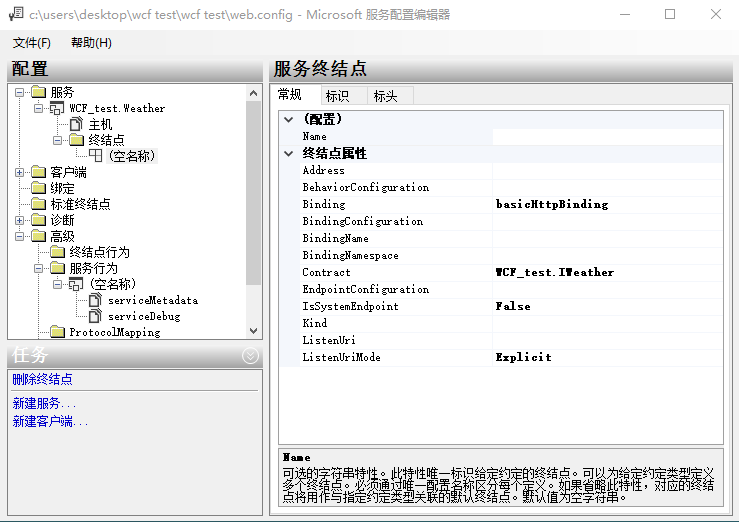Click the BindingConfiguration property row
Screen dimensions: 739x522
point(511,221)
